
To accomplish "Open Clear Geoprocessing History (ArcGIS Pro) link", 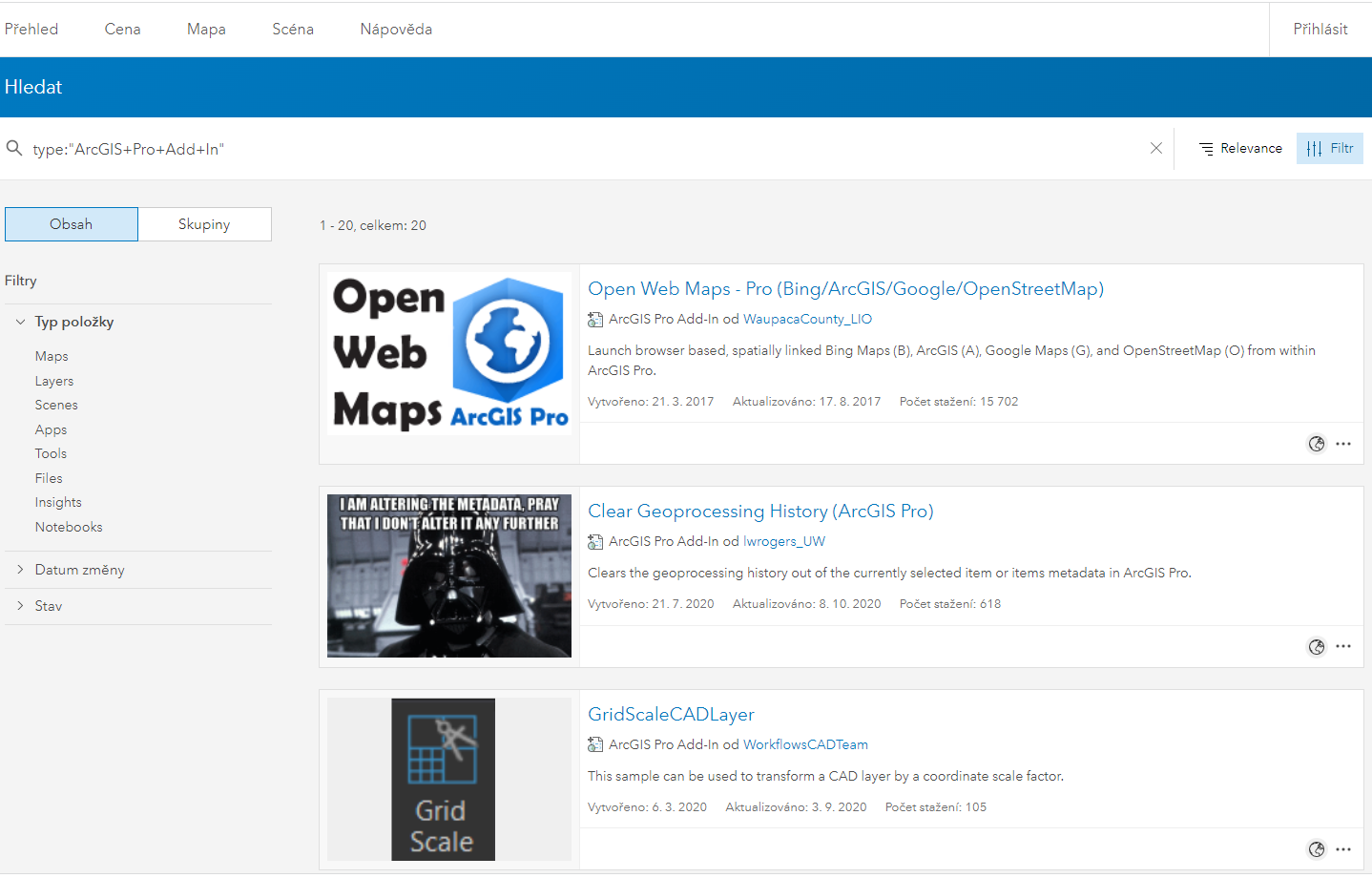I will pos(760,511).
